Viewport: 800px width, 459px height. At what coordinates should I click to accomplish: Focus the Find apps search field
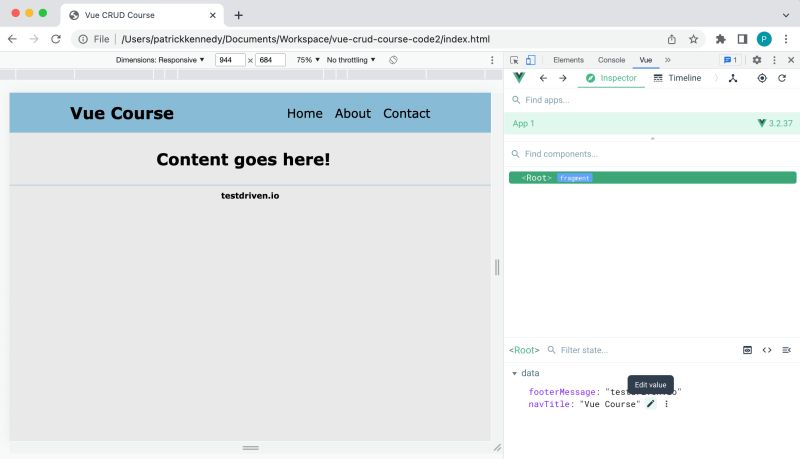(652, 100)
